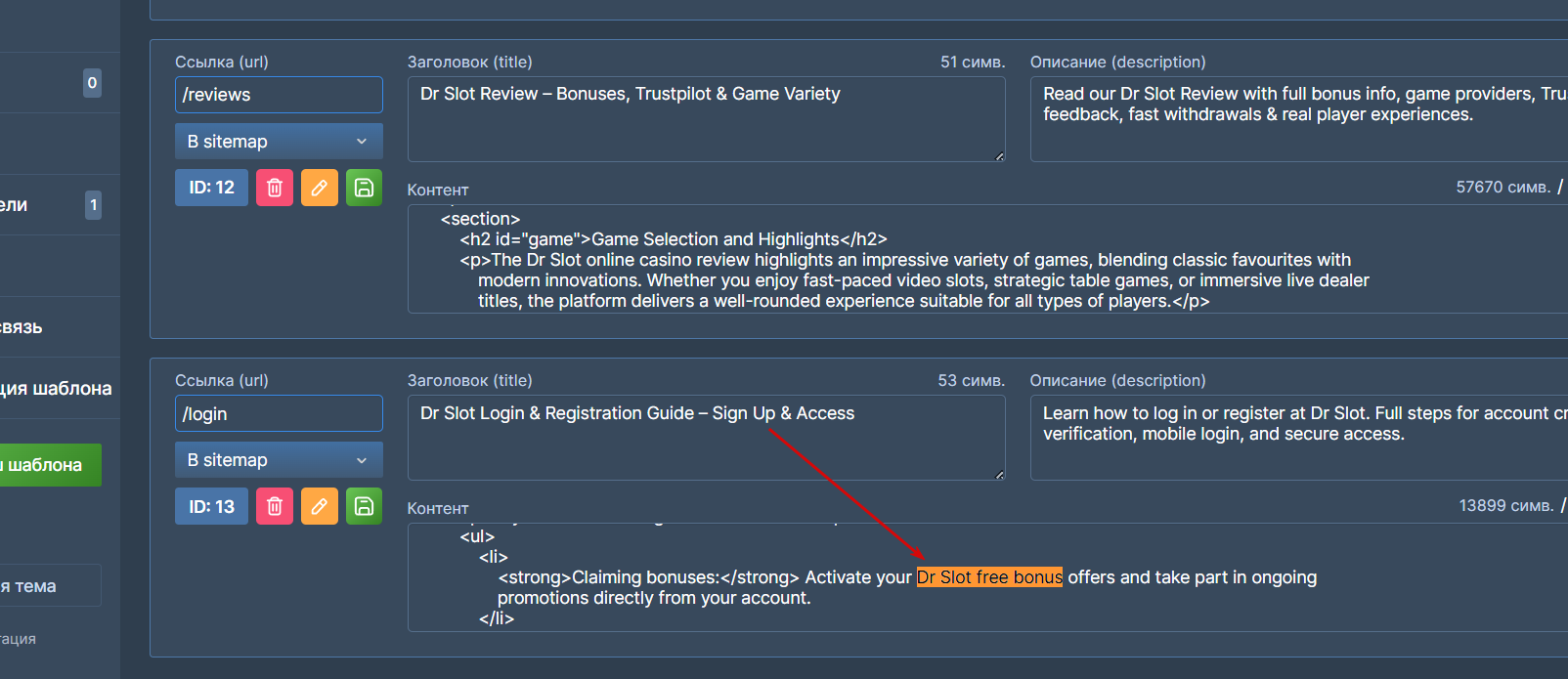
Task: Use resize handle of Dr Slot Review title
Action: tap(999, 156)
